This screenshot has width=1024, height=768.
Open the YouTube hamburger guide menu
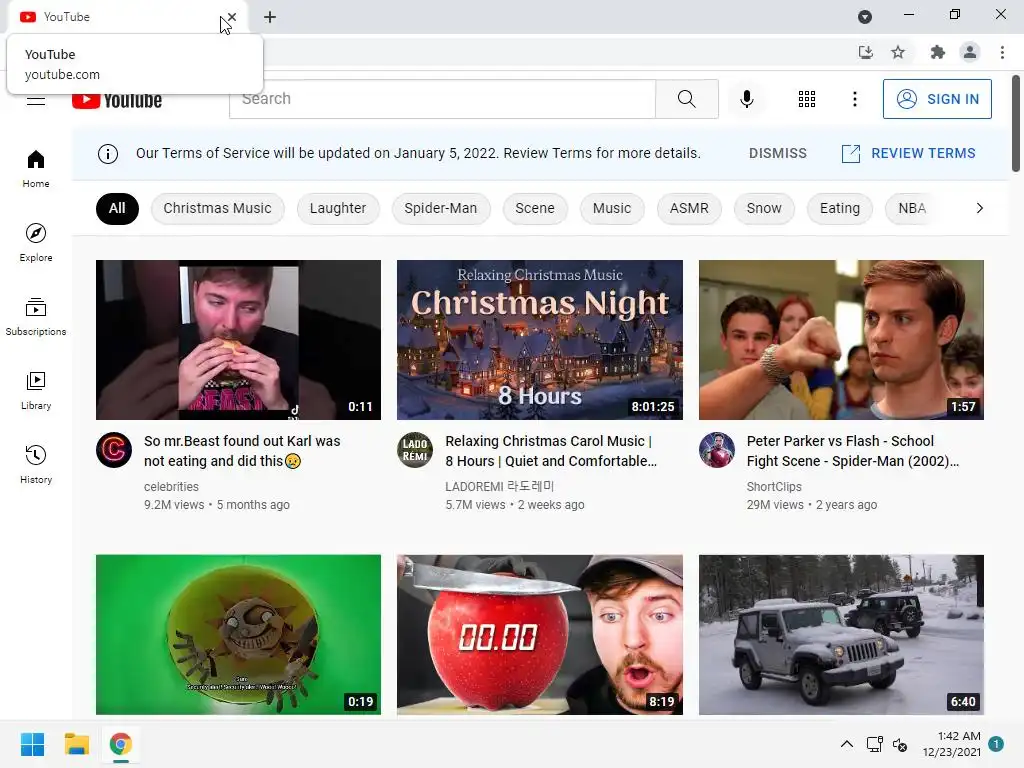(x=36, y=100)
